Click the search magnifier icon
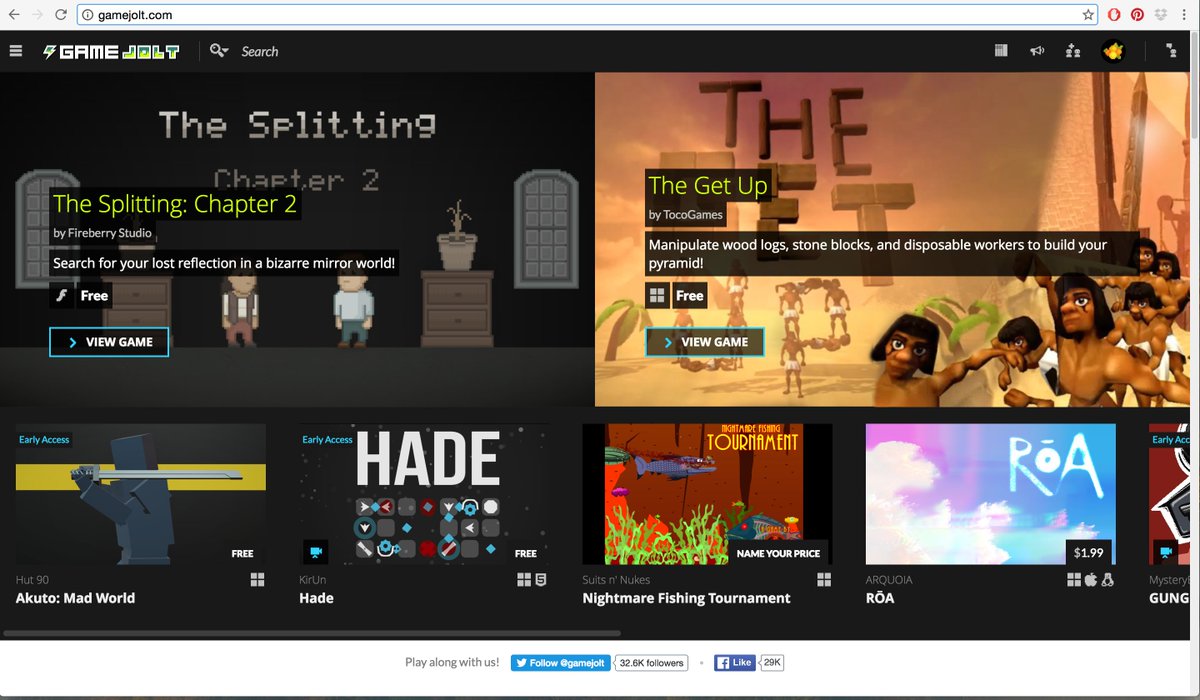 (219, 51)
